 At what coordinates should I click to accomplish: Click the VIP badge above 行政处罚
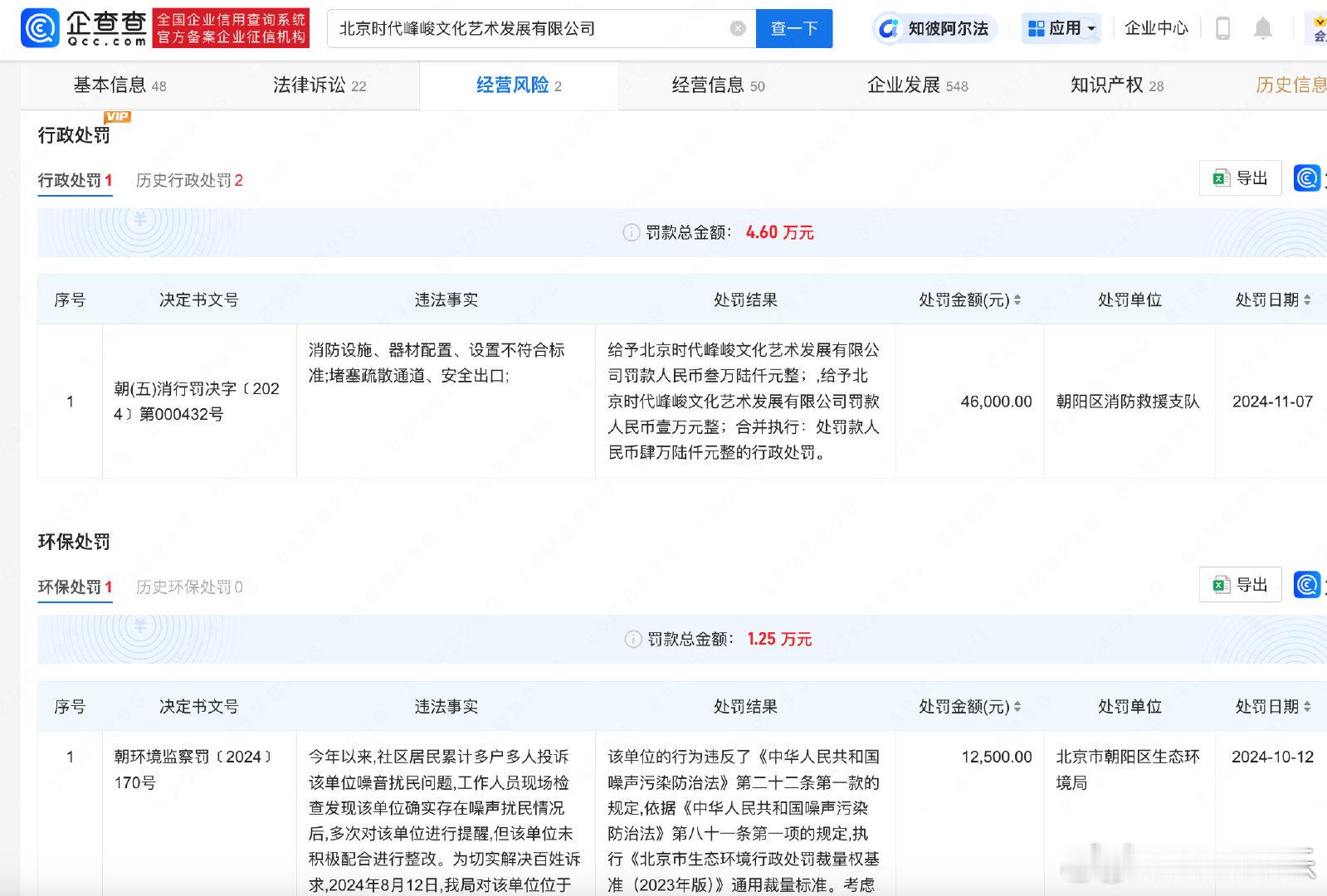[x=117, y=117]
